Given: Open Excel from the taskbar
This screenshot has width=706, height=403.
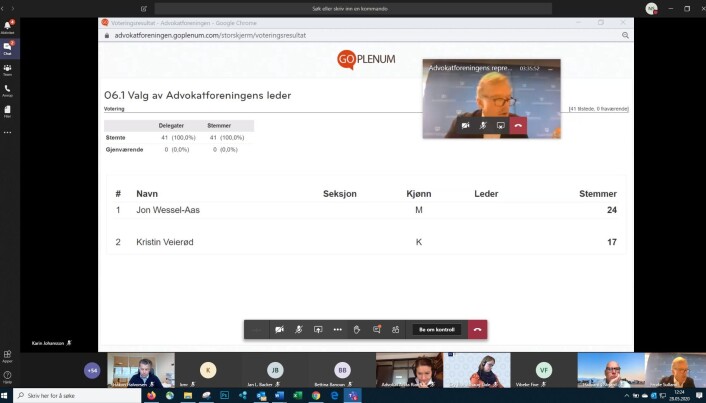Looking at the screenshot, I should click(x=298, y=396).
